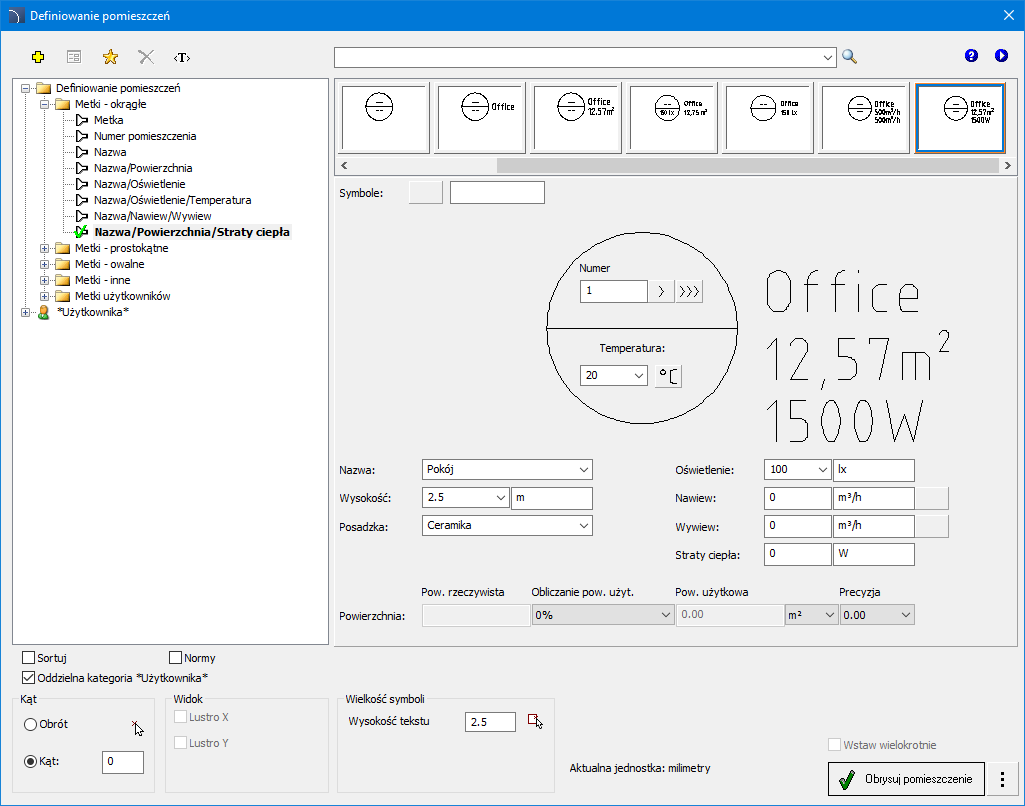Open the three-dots more options button
1025x806 pixels.
point(1001,778)
